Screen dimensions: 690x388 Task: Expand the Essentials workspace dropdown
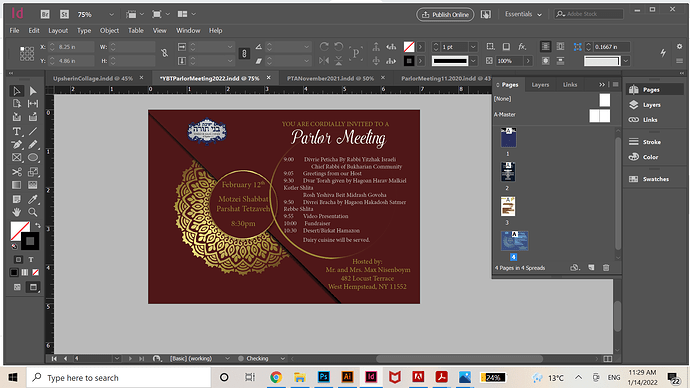point(523,15)
